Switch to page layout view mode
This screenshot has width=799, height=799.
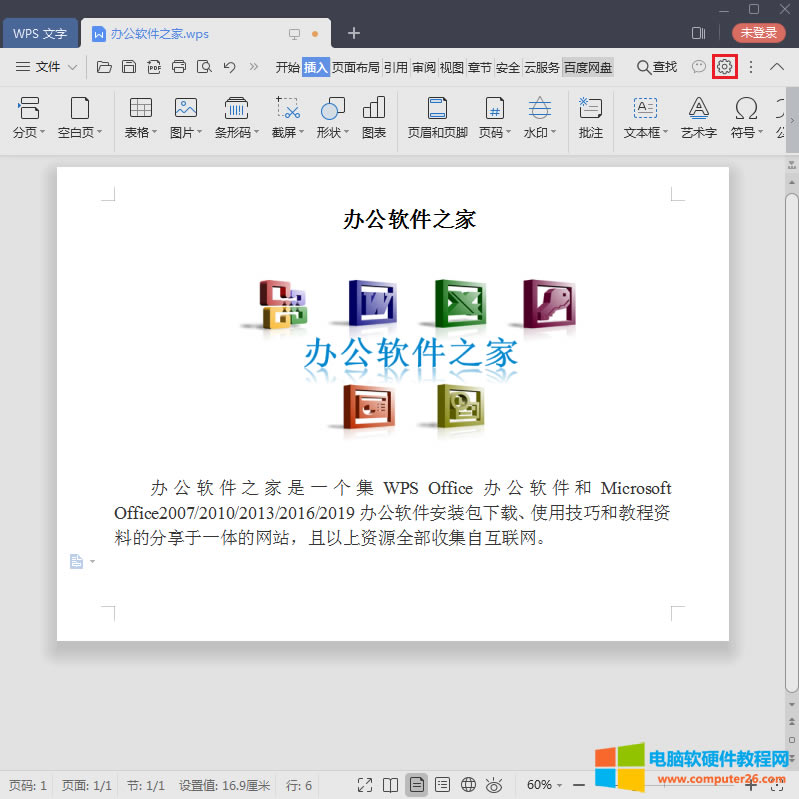[x=416, y=785]
